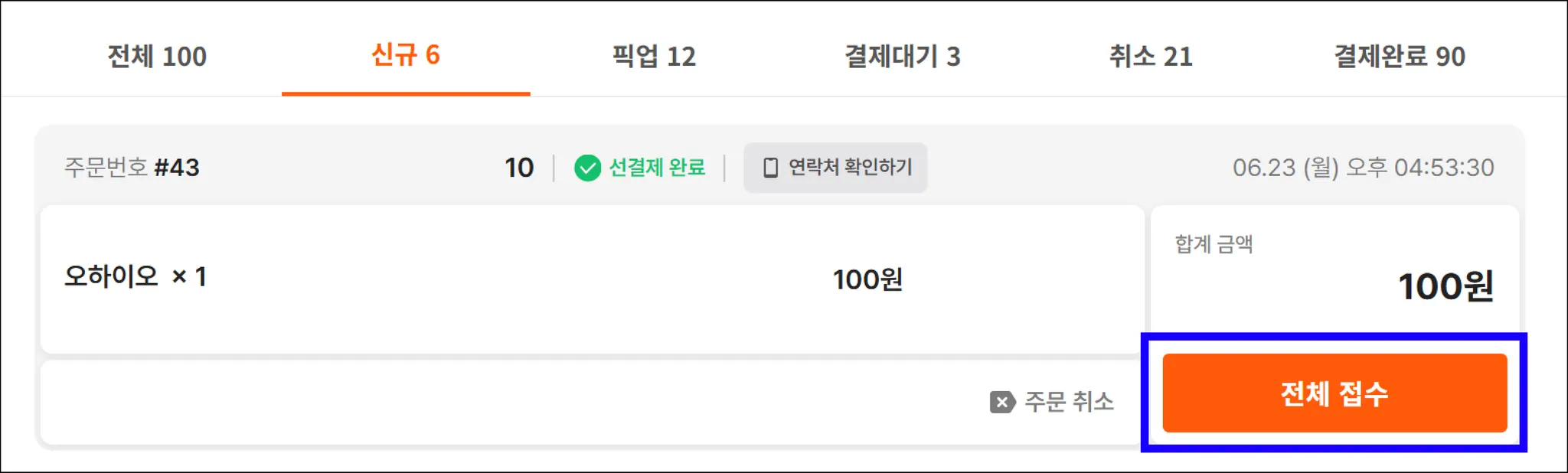Switch to the 픽업 12 tab
Screen dimensions: 1568x473
coord(654,56)
